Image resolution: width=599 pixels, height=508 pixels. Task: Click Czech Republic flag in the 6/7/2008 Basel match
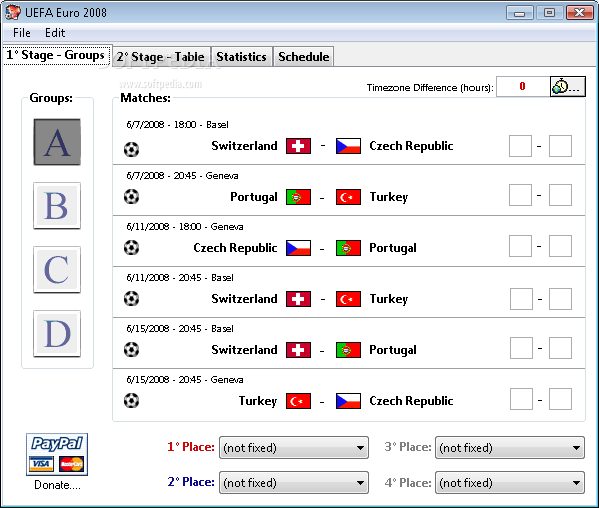pos(348,146)
